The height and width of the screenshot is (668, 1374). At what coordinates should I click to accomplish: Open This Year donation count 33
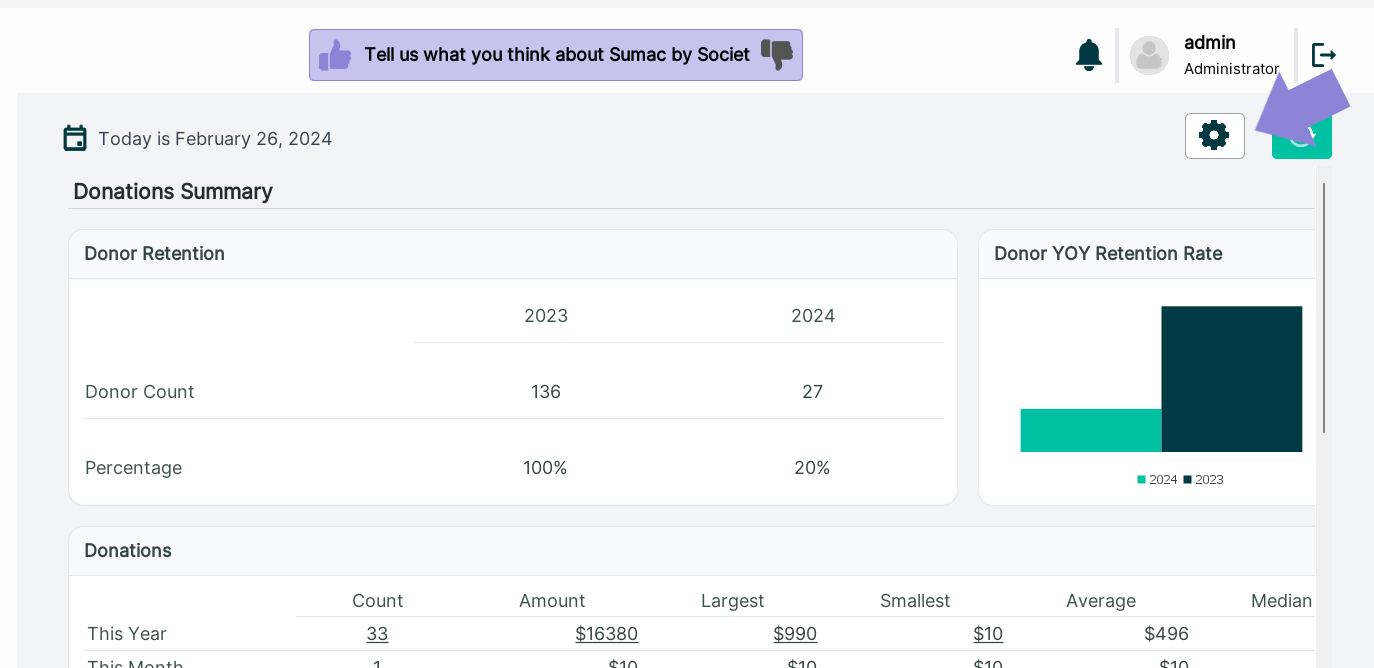(377, 634)
